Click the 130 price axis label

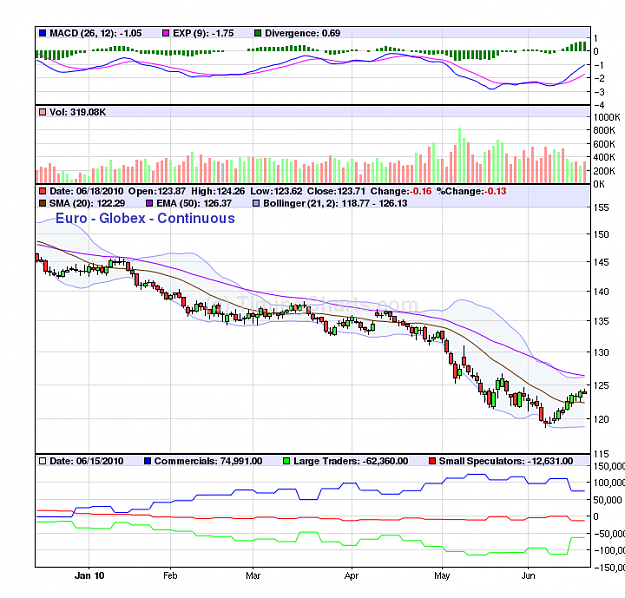(x=600, y=352)
